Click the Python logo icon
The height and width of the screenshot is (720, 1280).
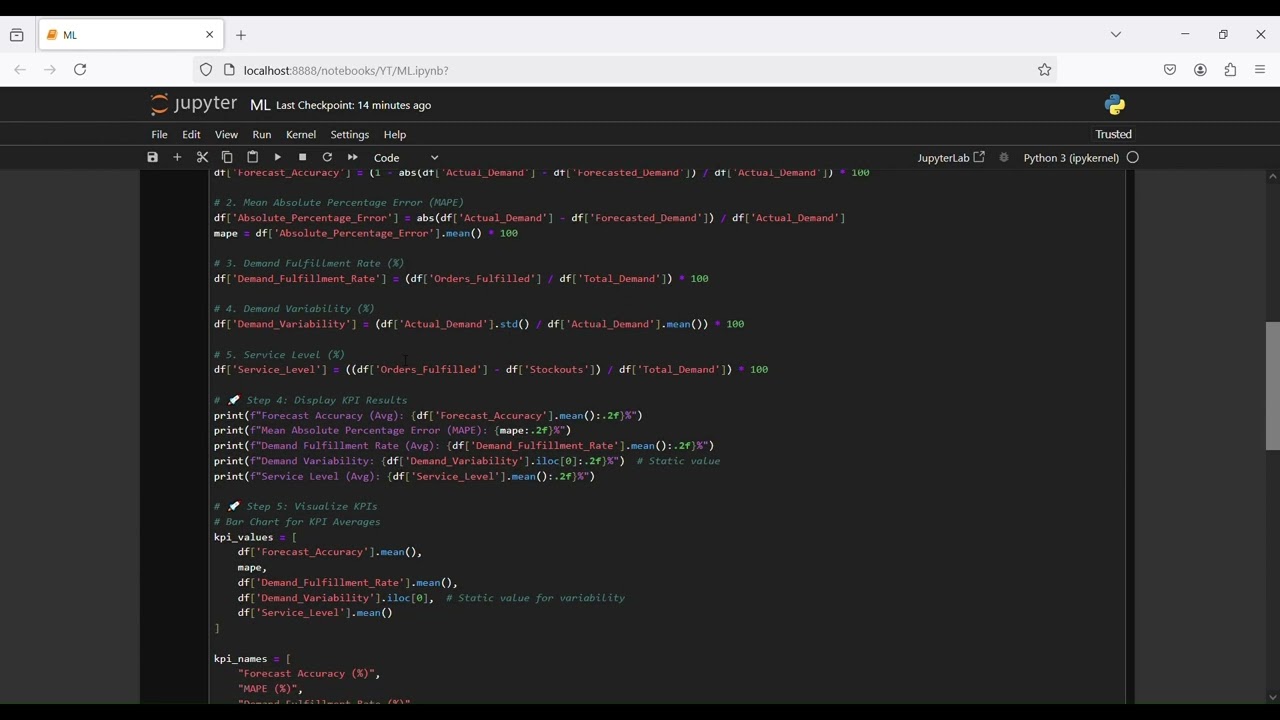(x=1115, y=105)
